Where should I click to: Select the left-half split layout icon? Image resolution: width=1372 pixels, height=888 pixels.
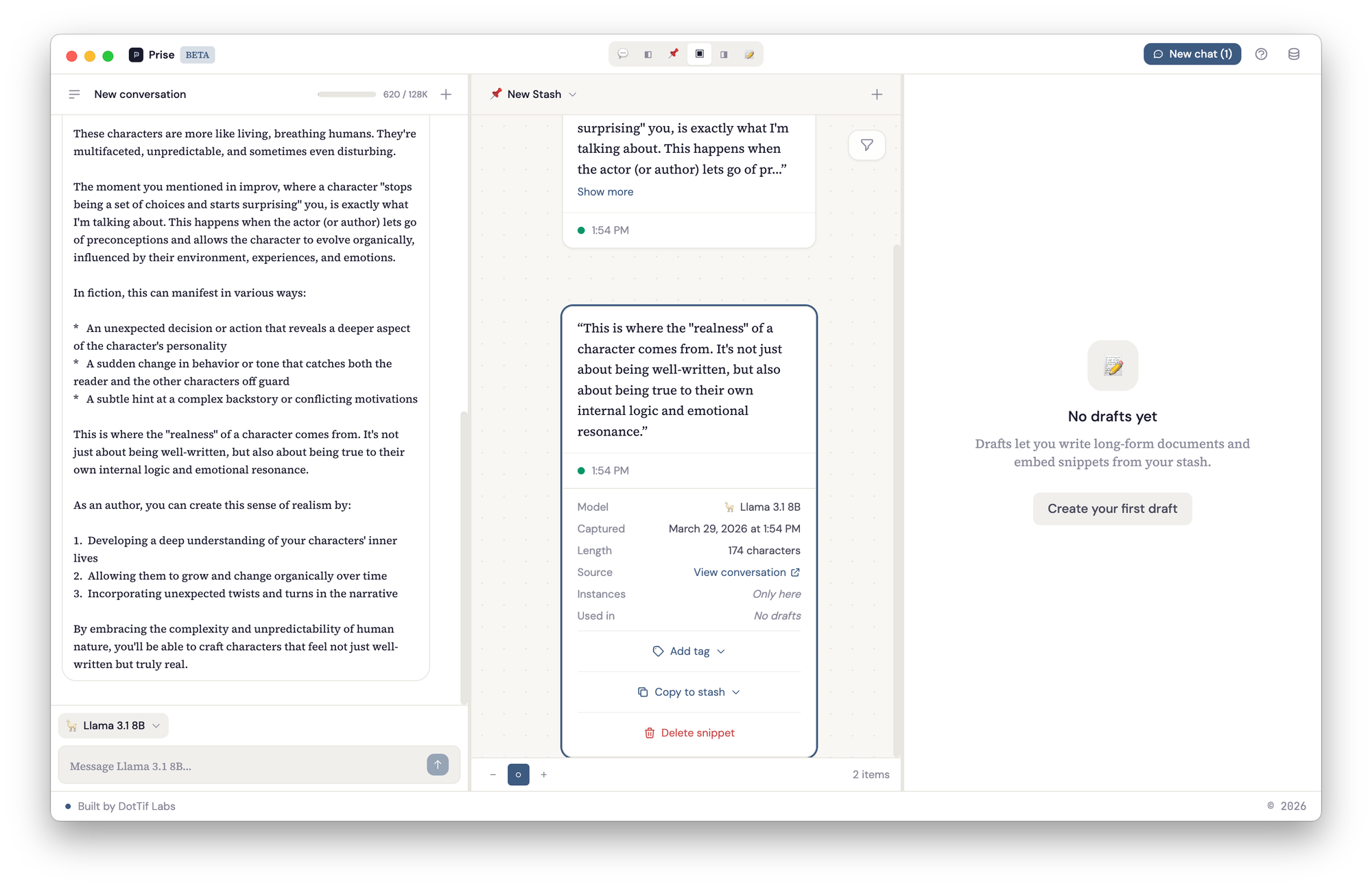tap(648, 54)
